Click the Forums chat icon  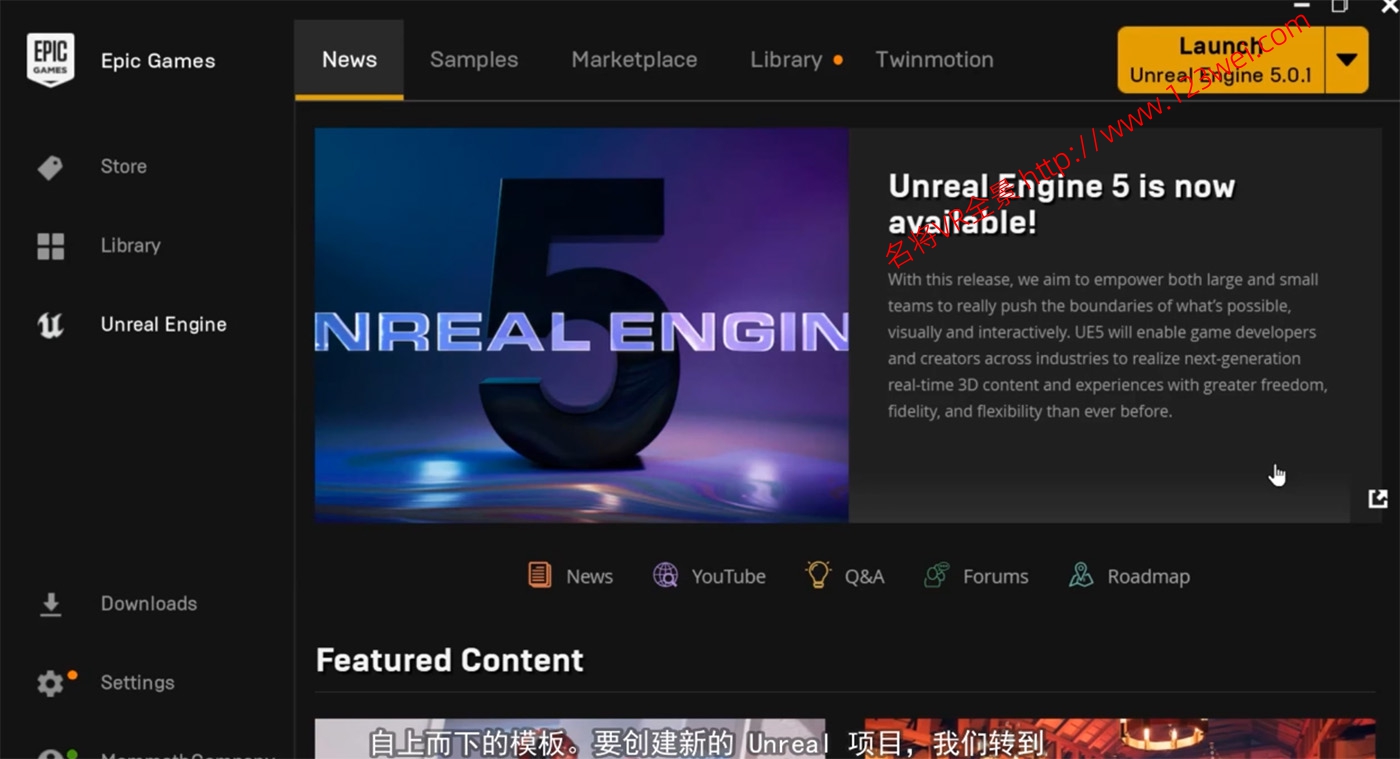[x=937, y=575]
